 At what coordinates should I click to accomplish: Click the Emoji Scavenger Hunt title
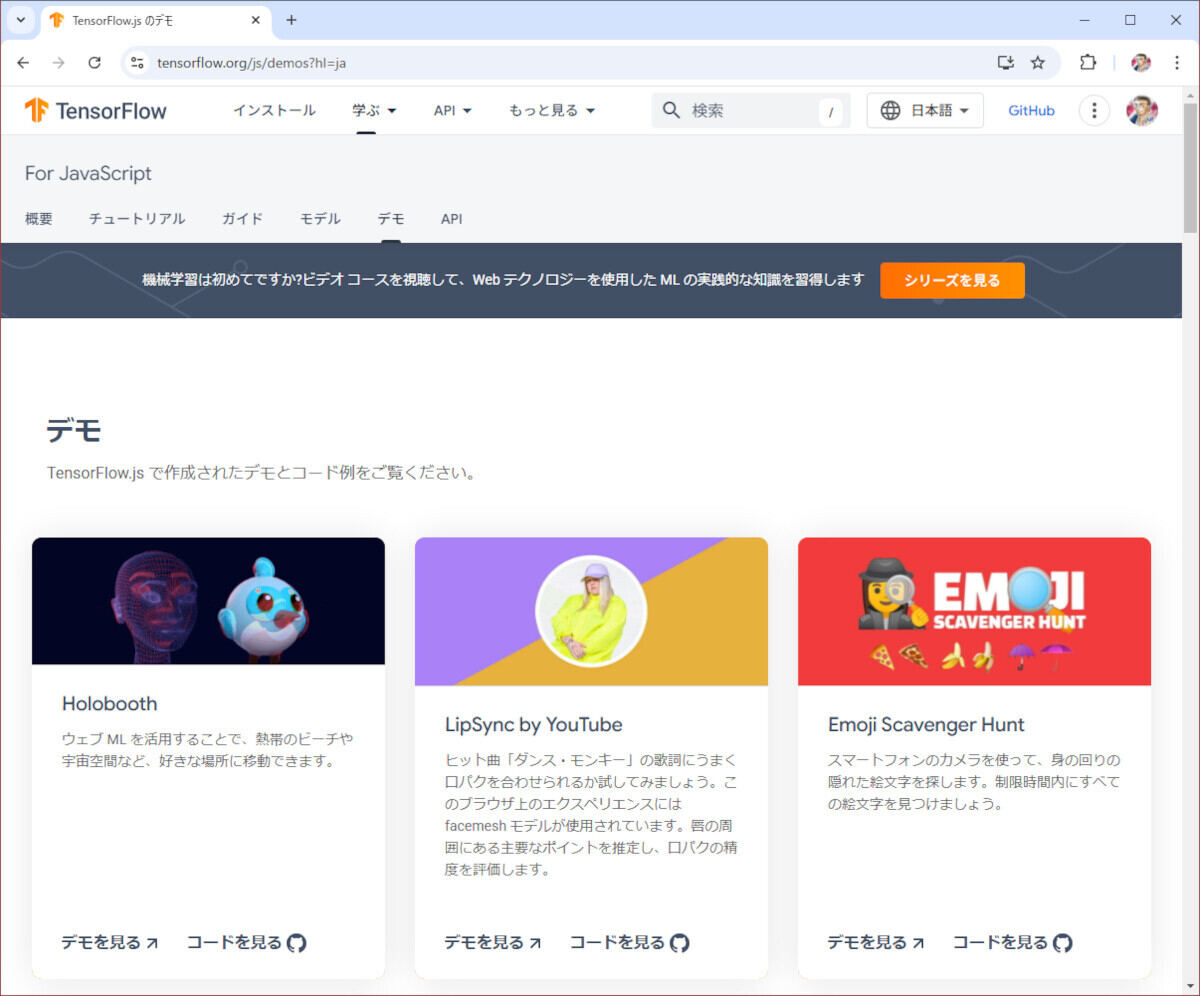click(x=926, y=724)
